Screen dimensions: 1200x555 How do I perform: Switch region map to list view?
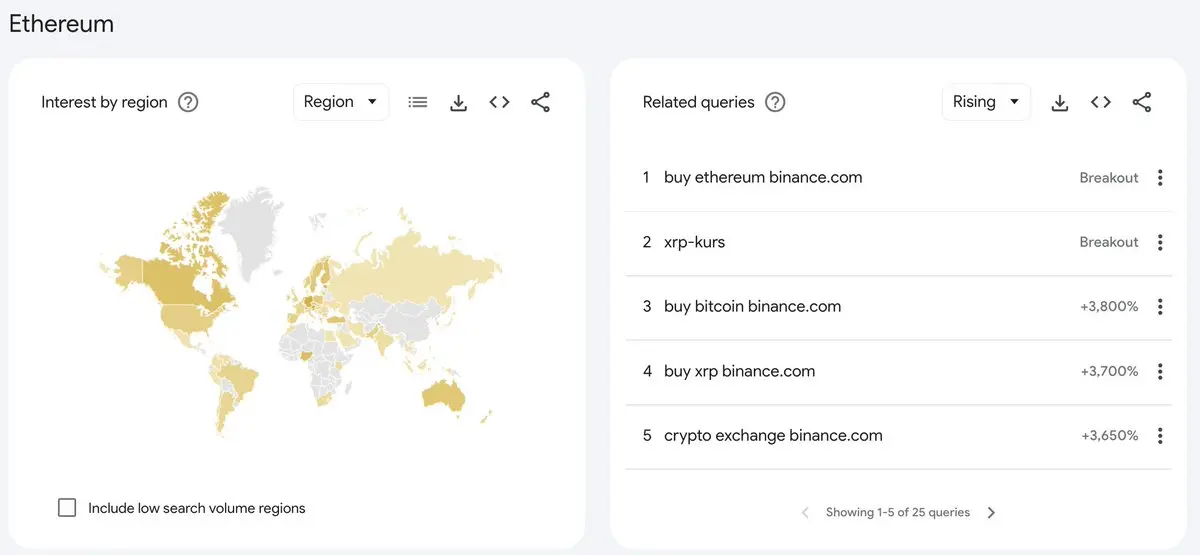click(x=418, y=102)
